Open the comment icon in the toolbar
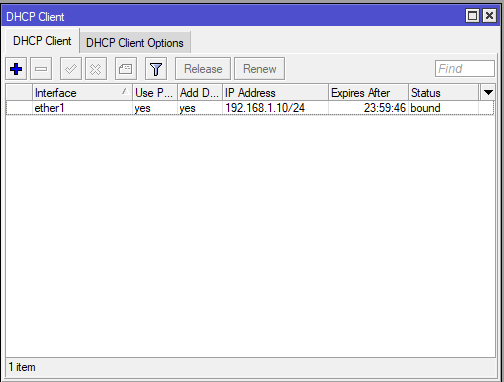This screenshot has height=382, width=504. click(126, 69)
